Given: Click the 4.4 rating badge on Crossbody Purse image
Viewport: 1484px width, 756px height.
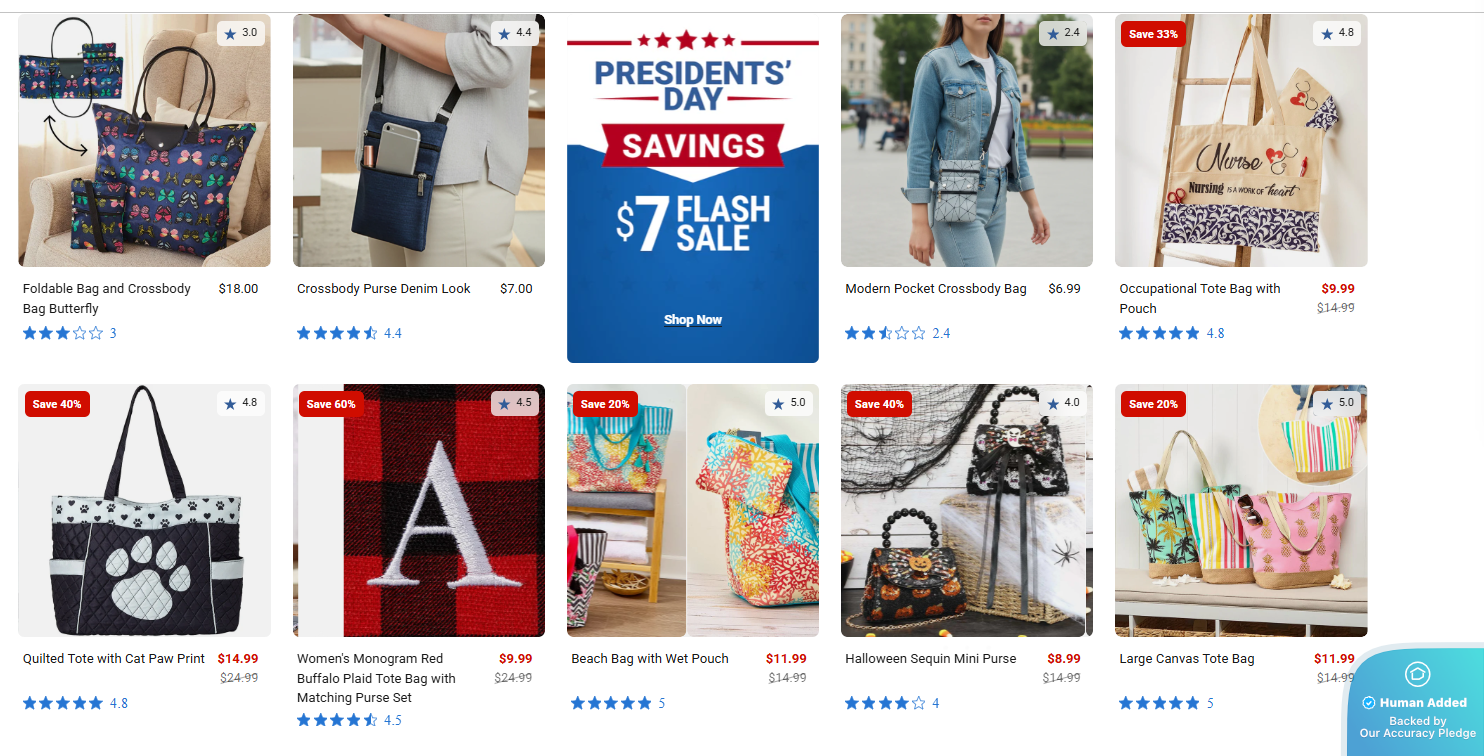Looking at the screenshot, I should [x=515, y=33].
